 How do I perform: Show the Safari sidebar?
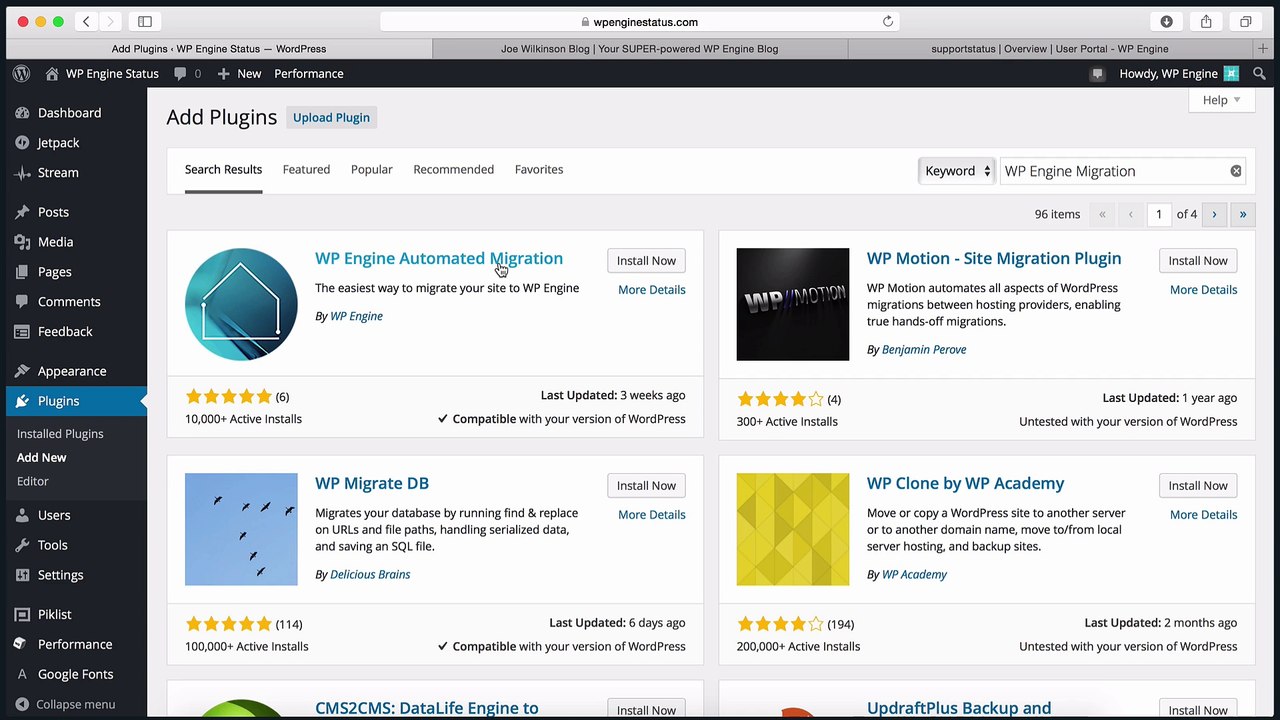click(145, 21)
